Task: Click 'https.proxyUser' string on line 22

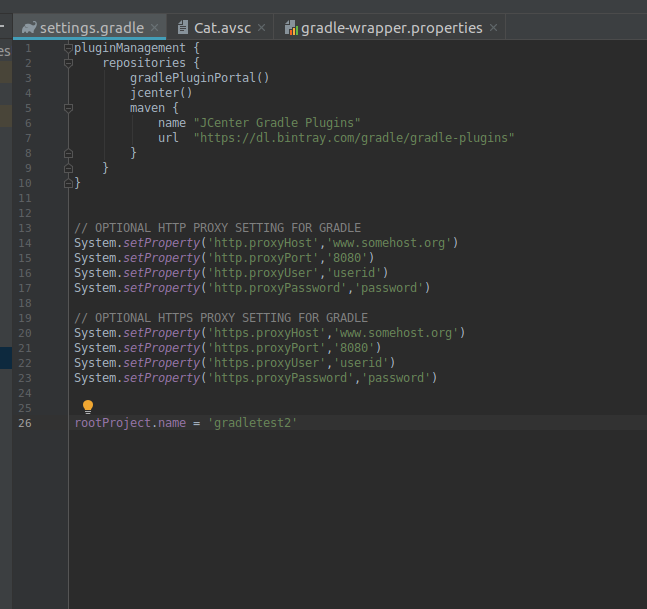Action: coord(267,363)
